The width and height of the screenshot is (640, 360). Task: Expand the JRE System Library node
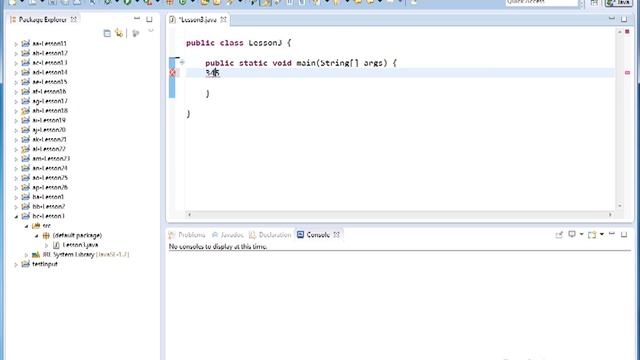point(26,255)
